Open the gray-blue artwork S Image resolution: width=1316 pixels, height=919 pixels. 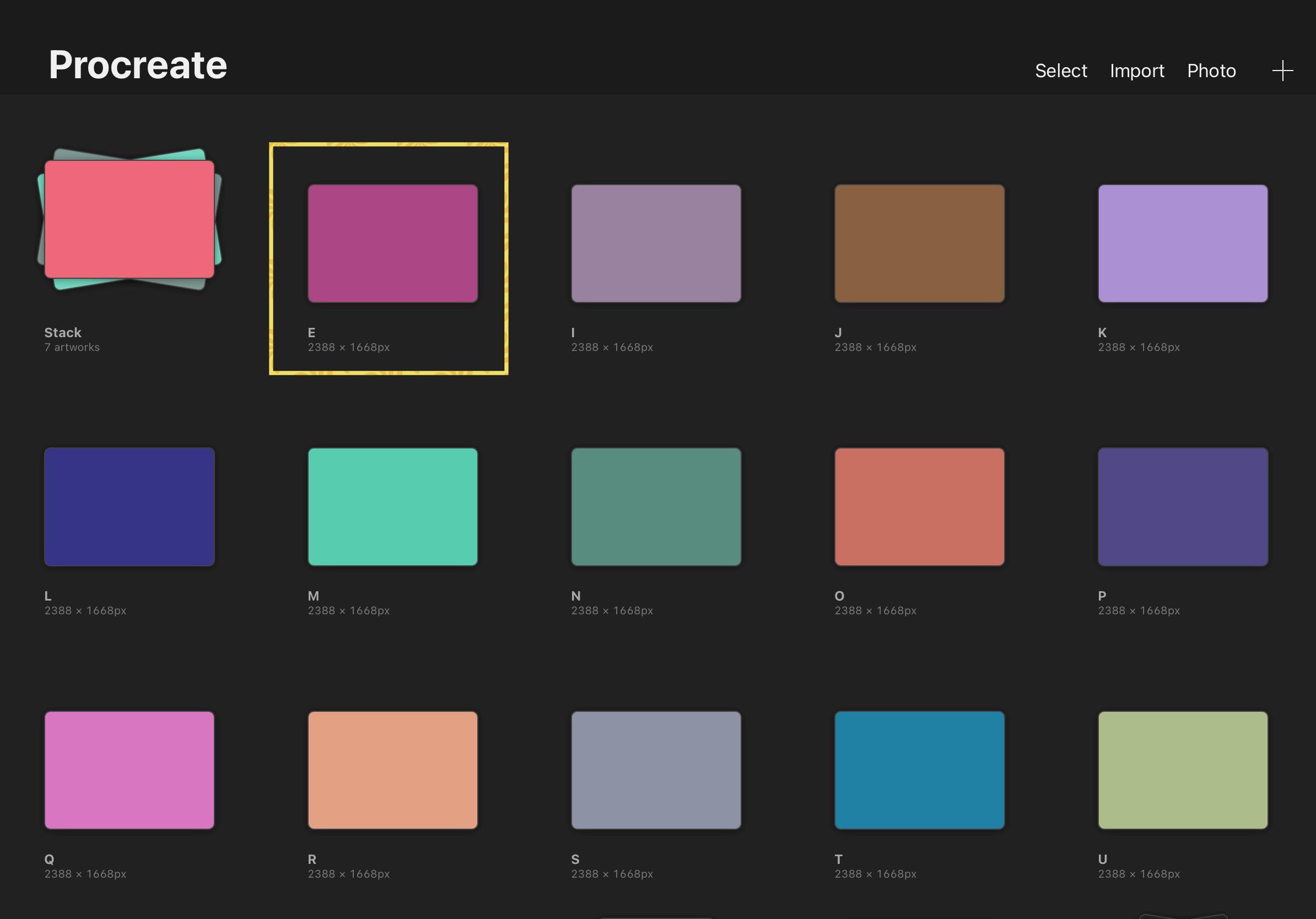coord(656,770)
